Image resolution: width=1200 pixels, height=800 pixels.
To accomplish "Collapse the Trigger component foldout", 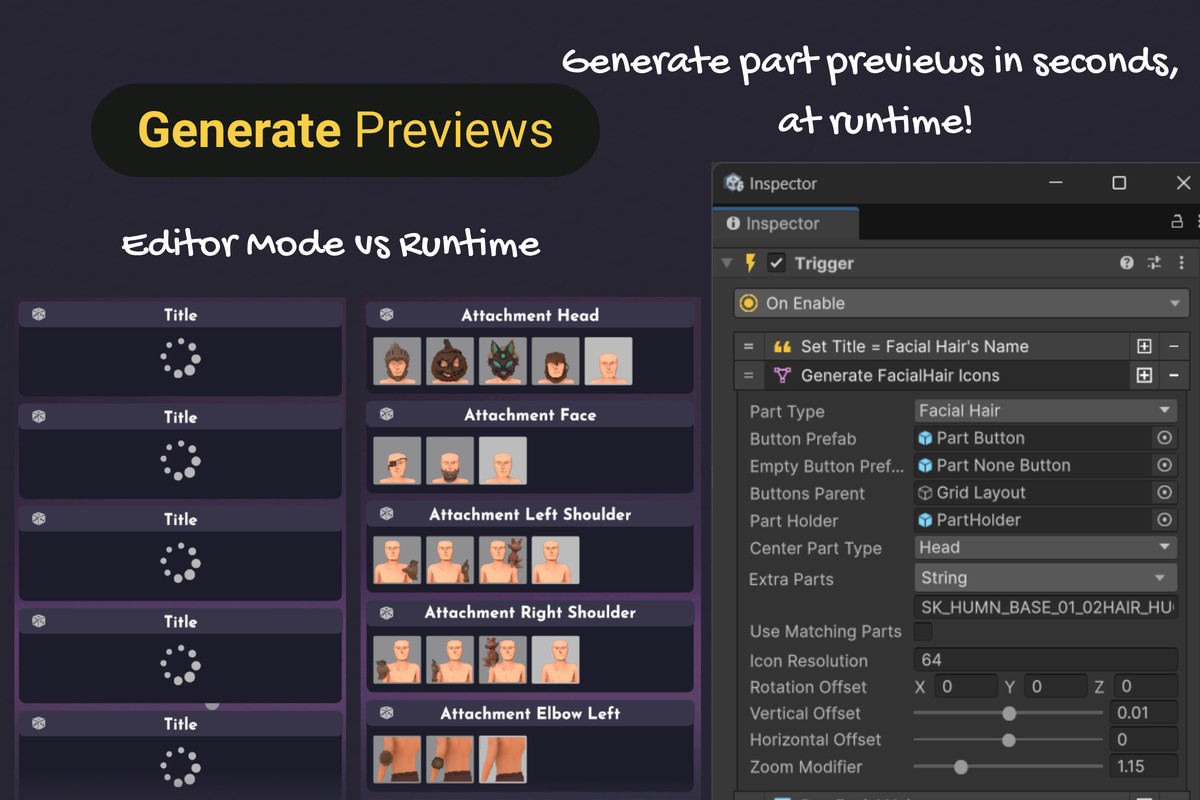I will tap(726, 263).
